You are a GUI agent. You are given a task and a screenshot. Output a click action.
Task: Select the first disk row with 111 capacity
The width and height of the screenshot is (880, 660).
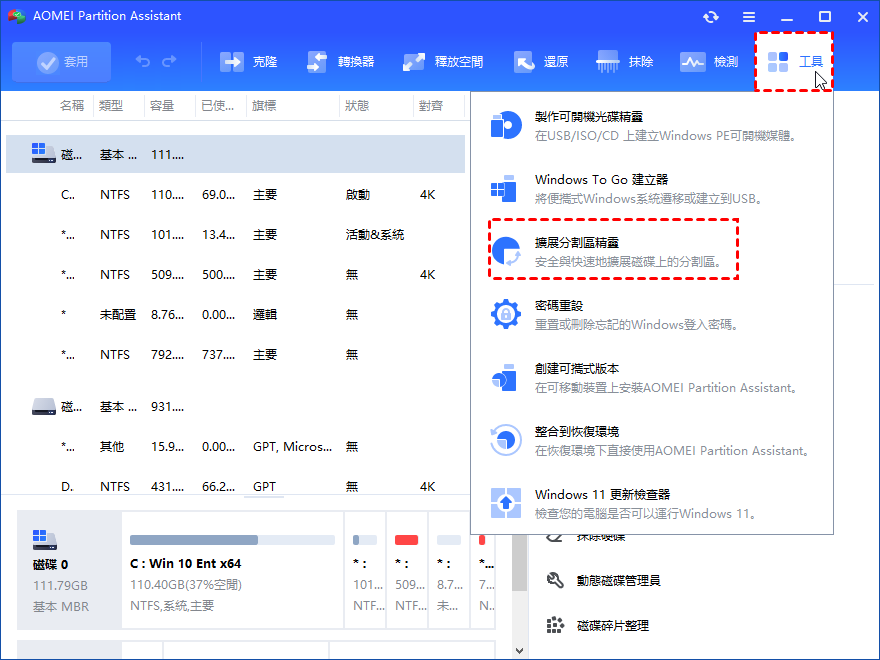coord(235,154)
